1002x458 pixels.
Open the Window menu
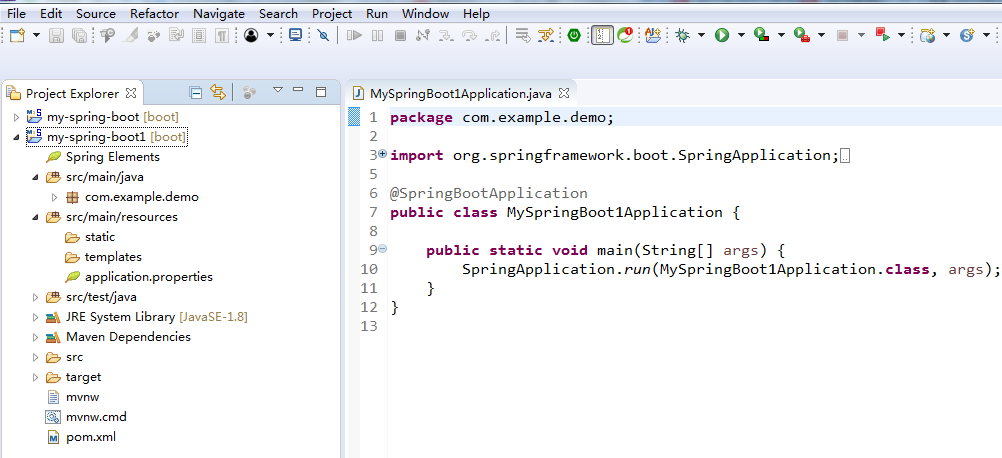426,13
